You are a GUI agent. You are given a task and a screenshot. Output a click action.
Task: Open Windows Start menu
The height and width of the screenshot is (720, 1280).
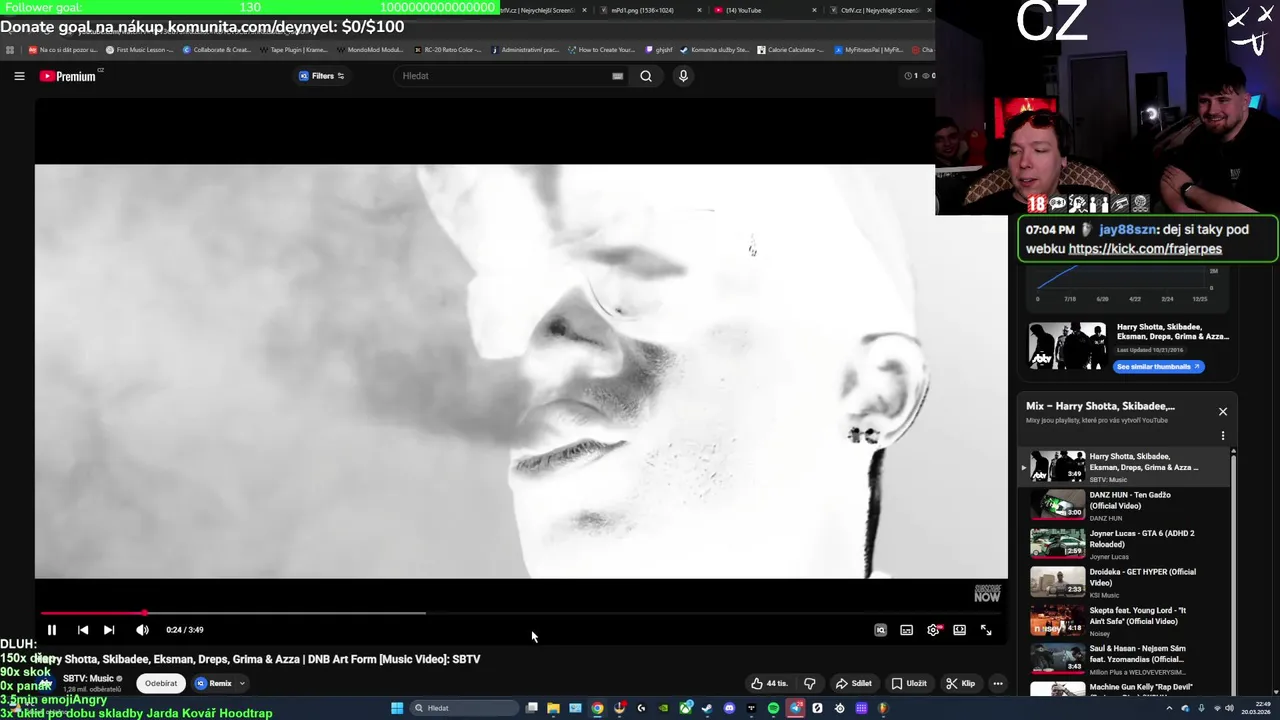[x=397, y=708]
